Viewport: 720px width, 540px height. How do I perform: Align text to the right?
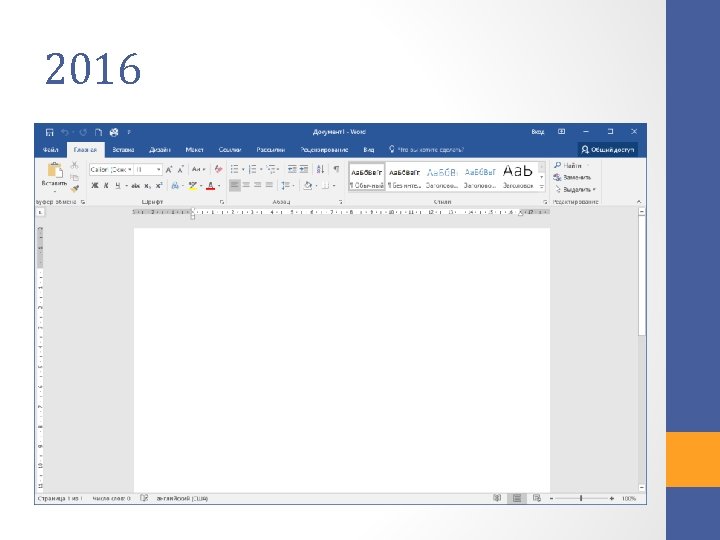[258, 186]
